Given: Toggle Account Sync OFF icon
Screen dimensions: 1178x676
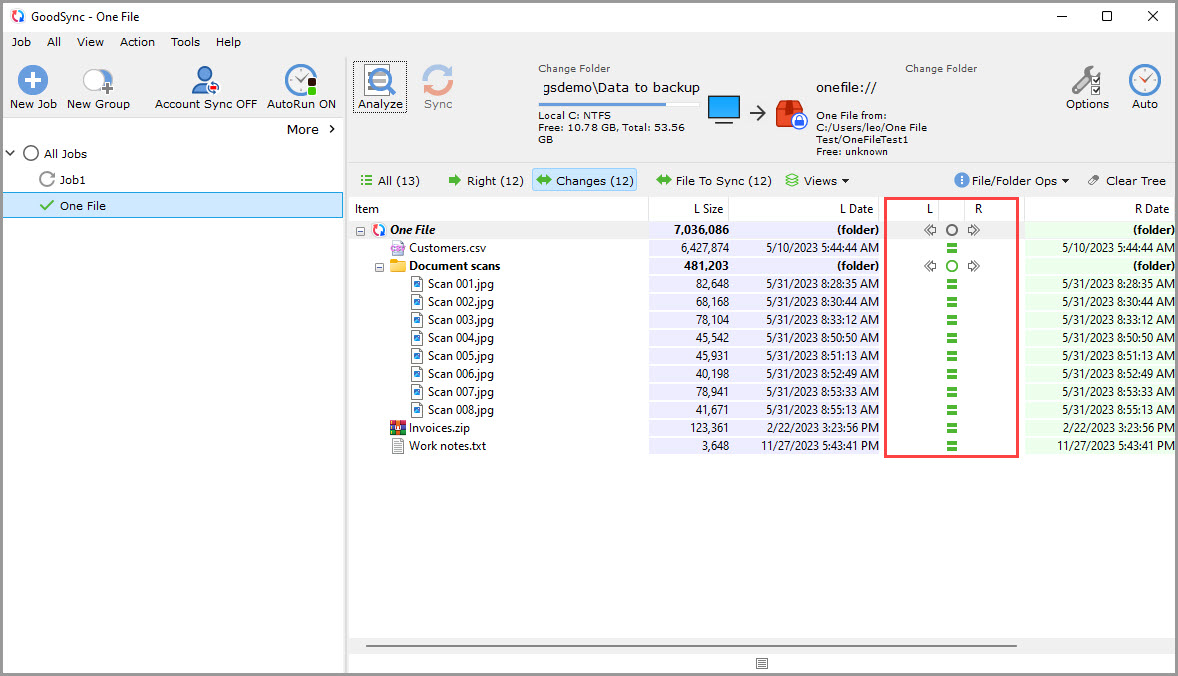Looking at the screenshot, I should point(205,80).
